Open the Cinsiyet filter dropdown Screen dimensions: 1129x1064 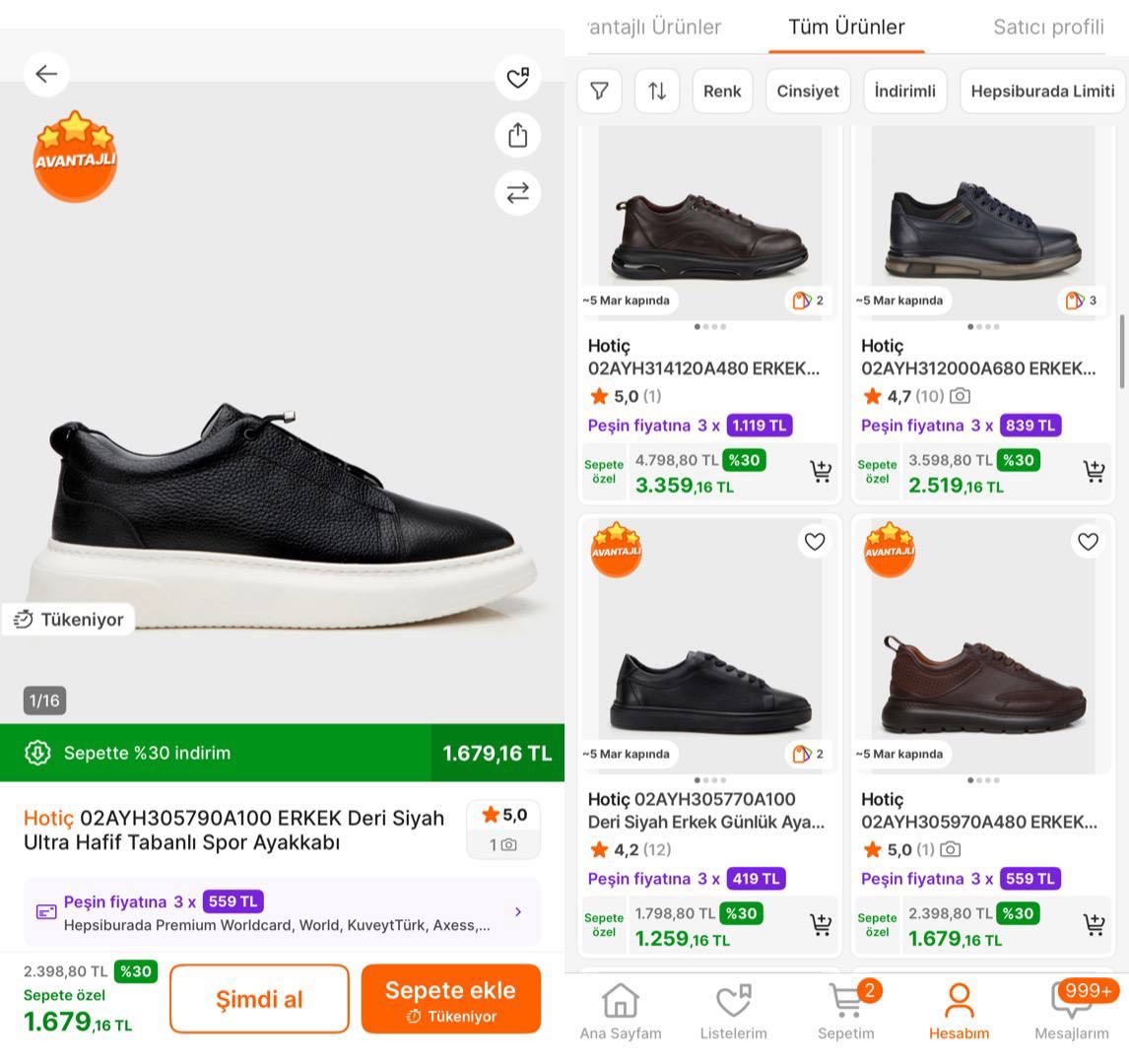808,91
